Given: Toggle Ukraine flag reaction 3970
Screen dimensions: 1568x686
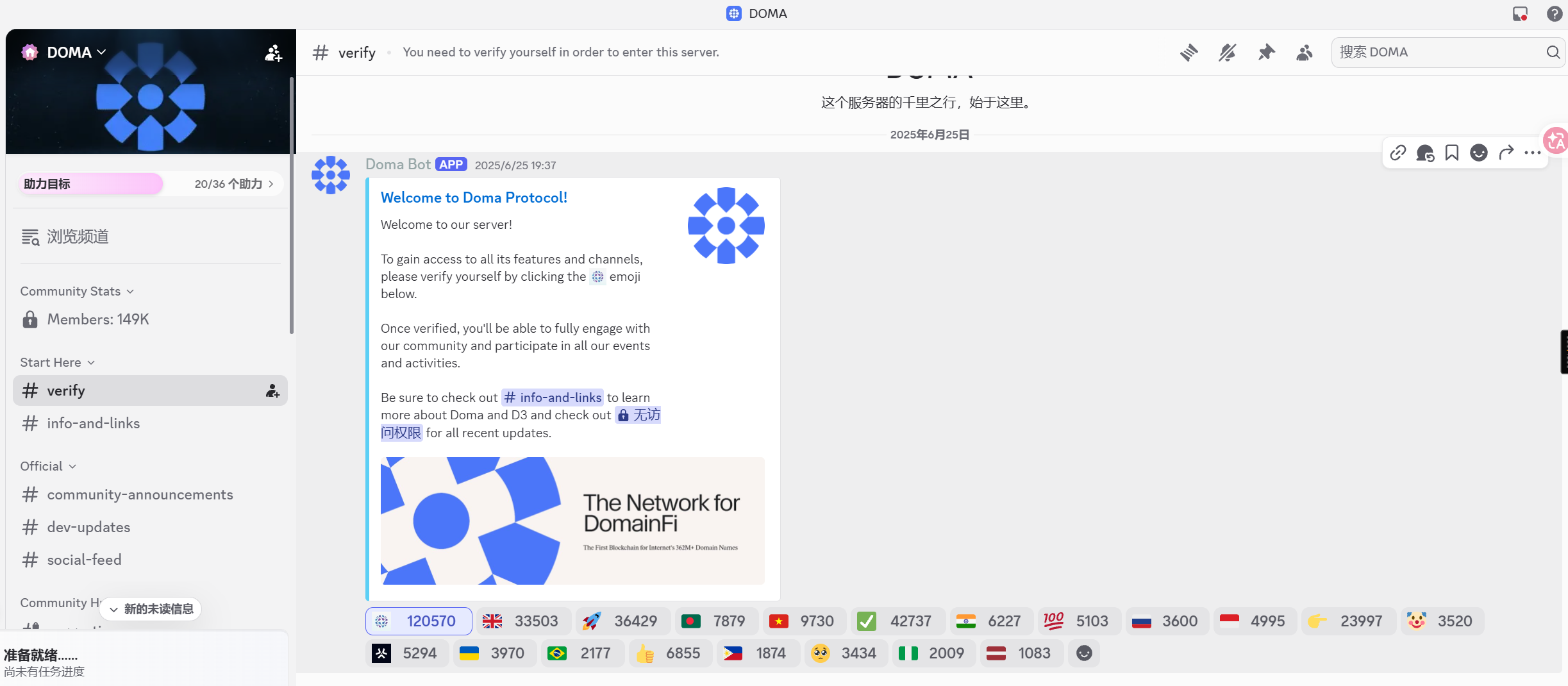Looking at the screenshot, I should click(x=495, y=653).
